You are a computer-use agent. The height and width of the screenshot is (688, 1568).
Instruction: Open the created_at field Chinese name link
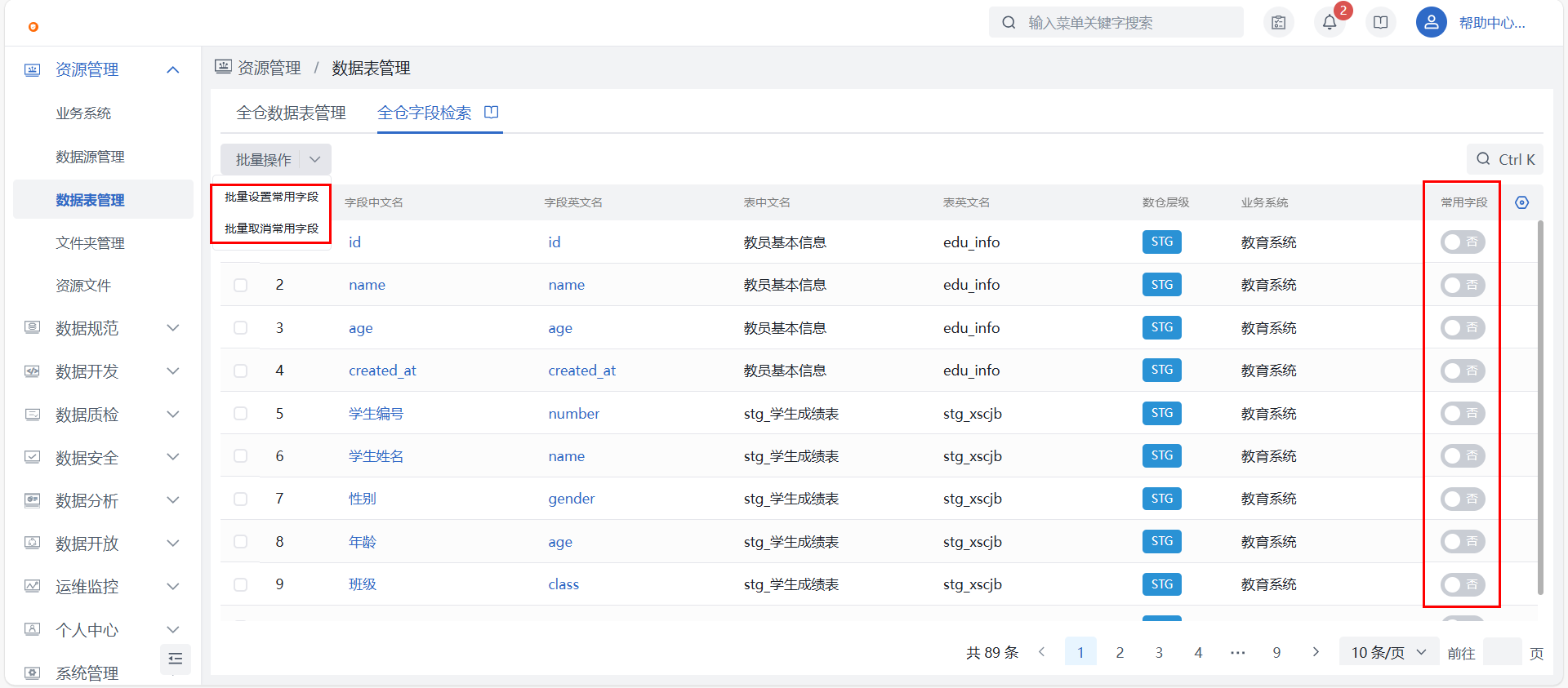coord(382,371)
